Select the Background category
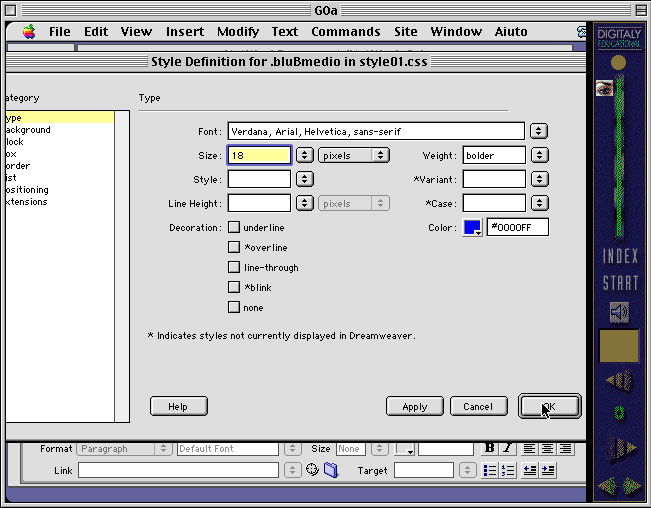Viewport: 651px width, 508px height. [x=60, y=130]
